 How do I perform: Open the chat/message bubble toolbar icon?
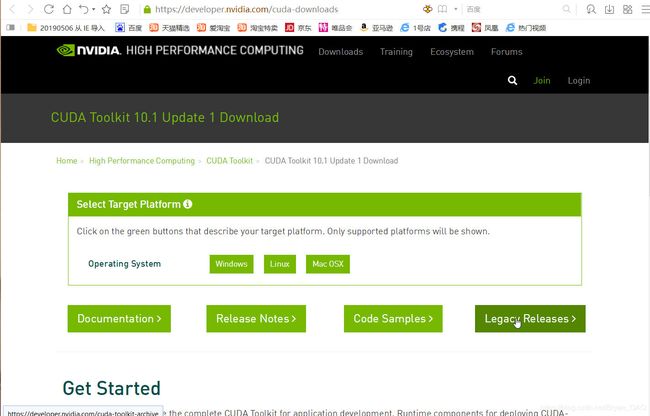click(591, 9)
